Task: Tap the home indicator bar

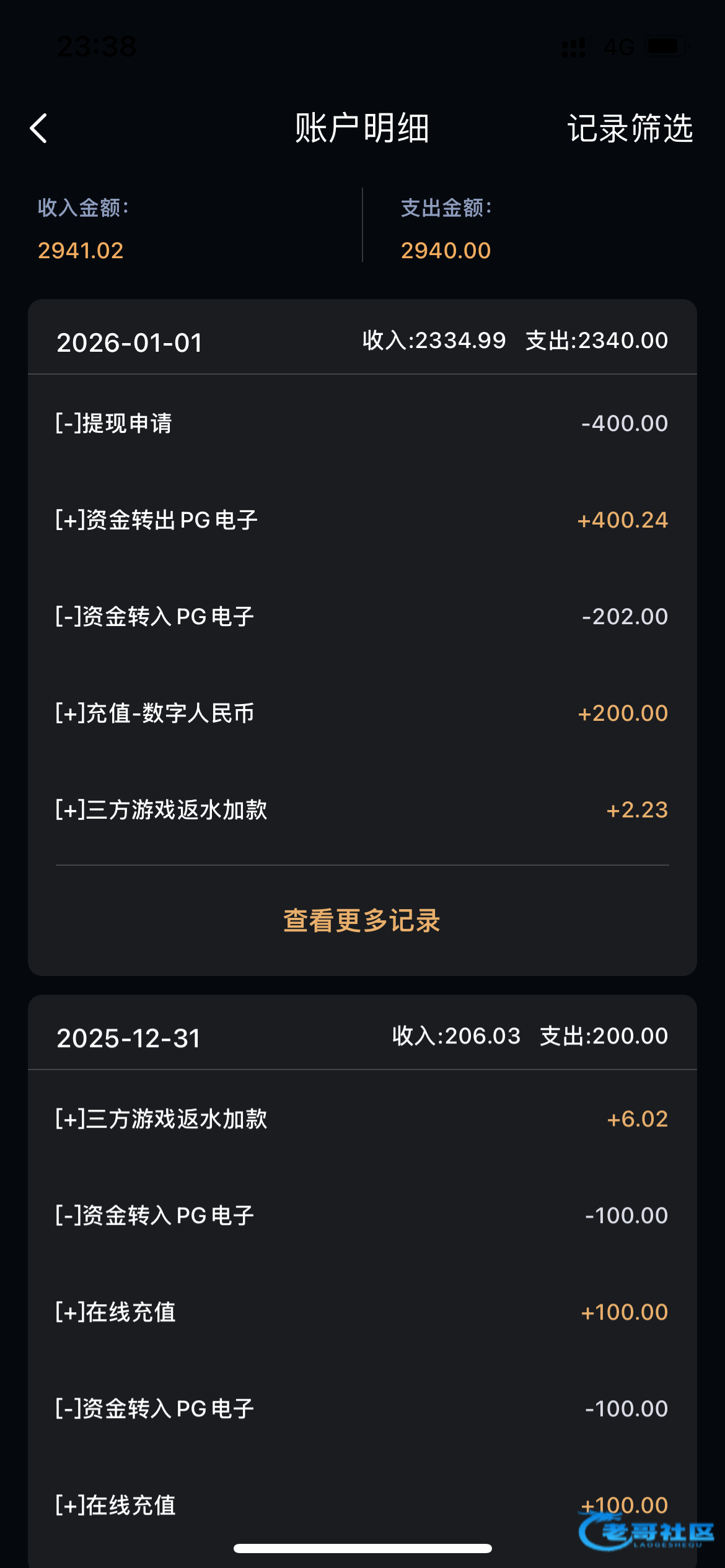Action: click(362, 1548)
